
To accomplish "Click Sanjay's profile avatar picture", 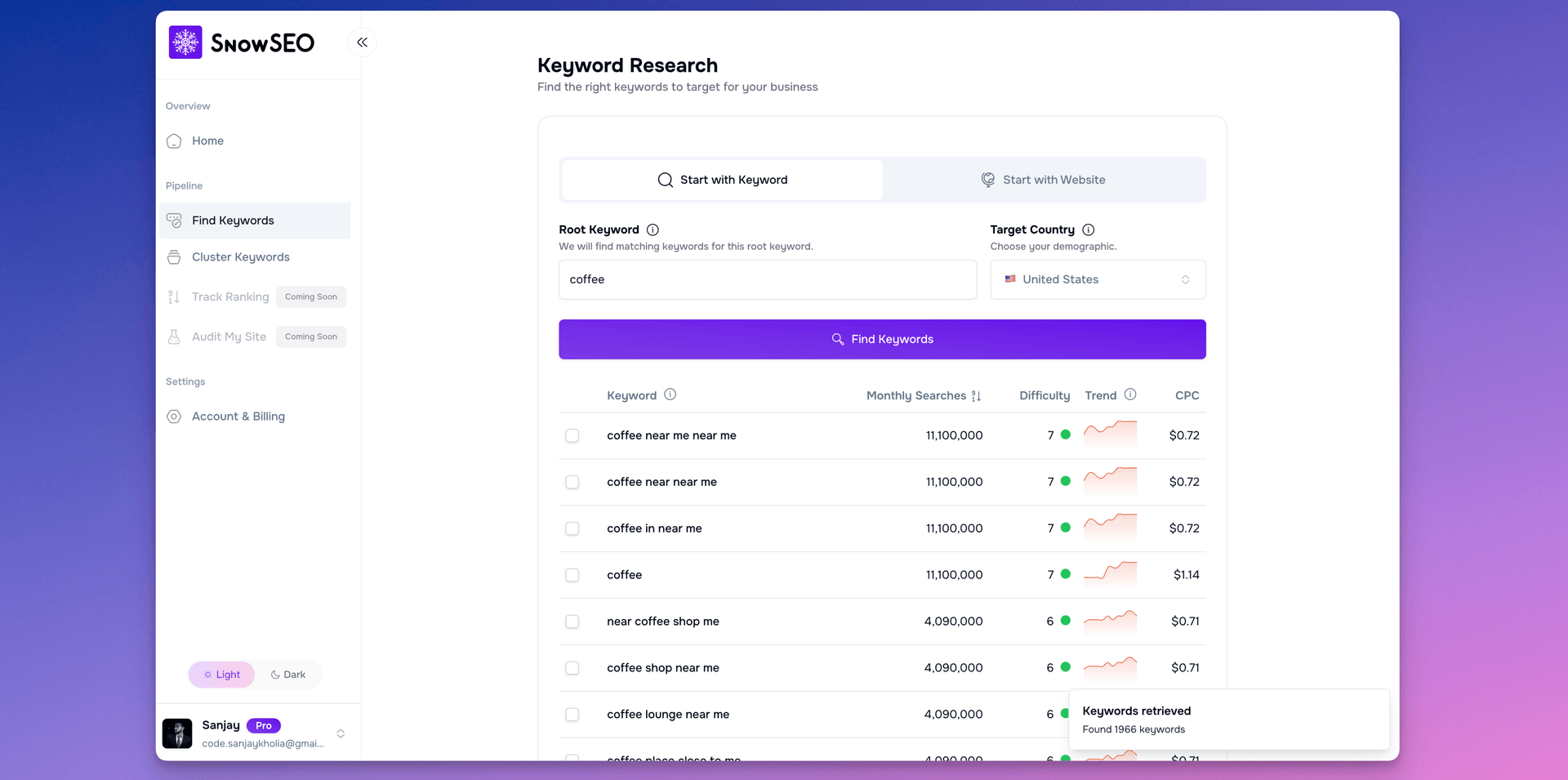I will click(x=177, y=733).
